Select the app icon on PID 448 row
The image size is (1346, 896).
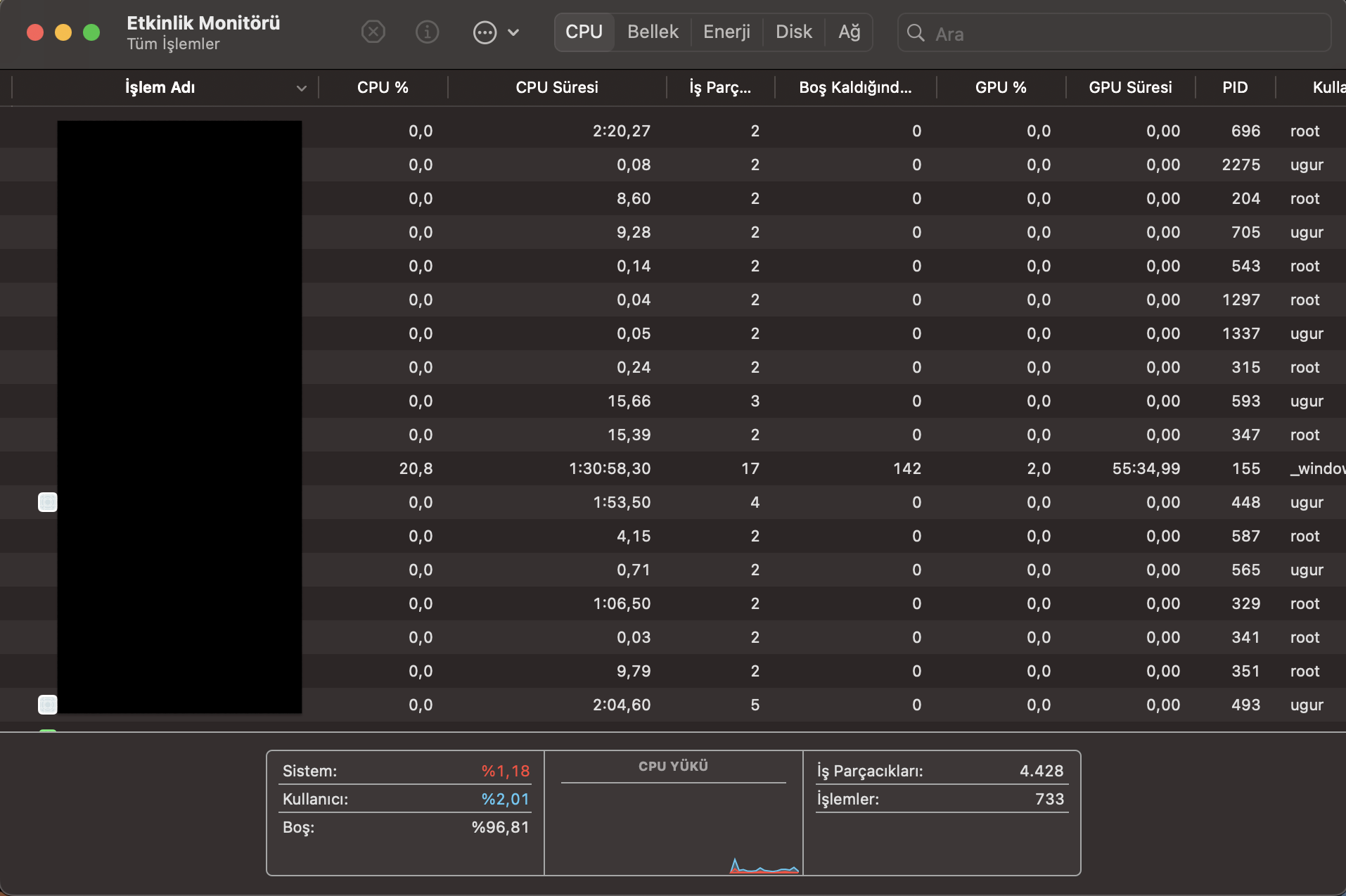pos(47,502)
